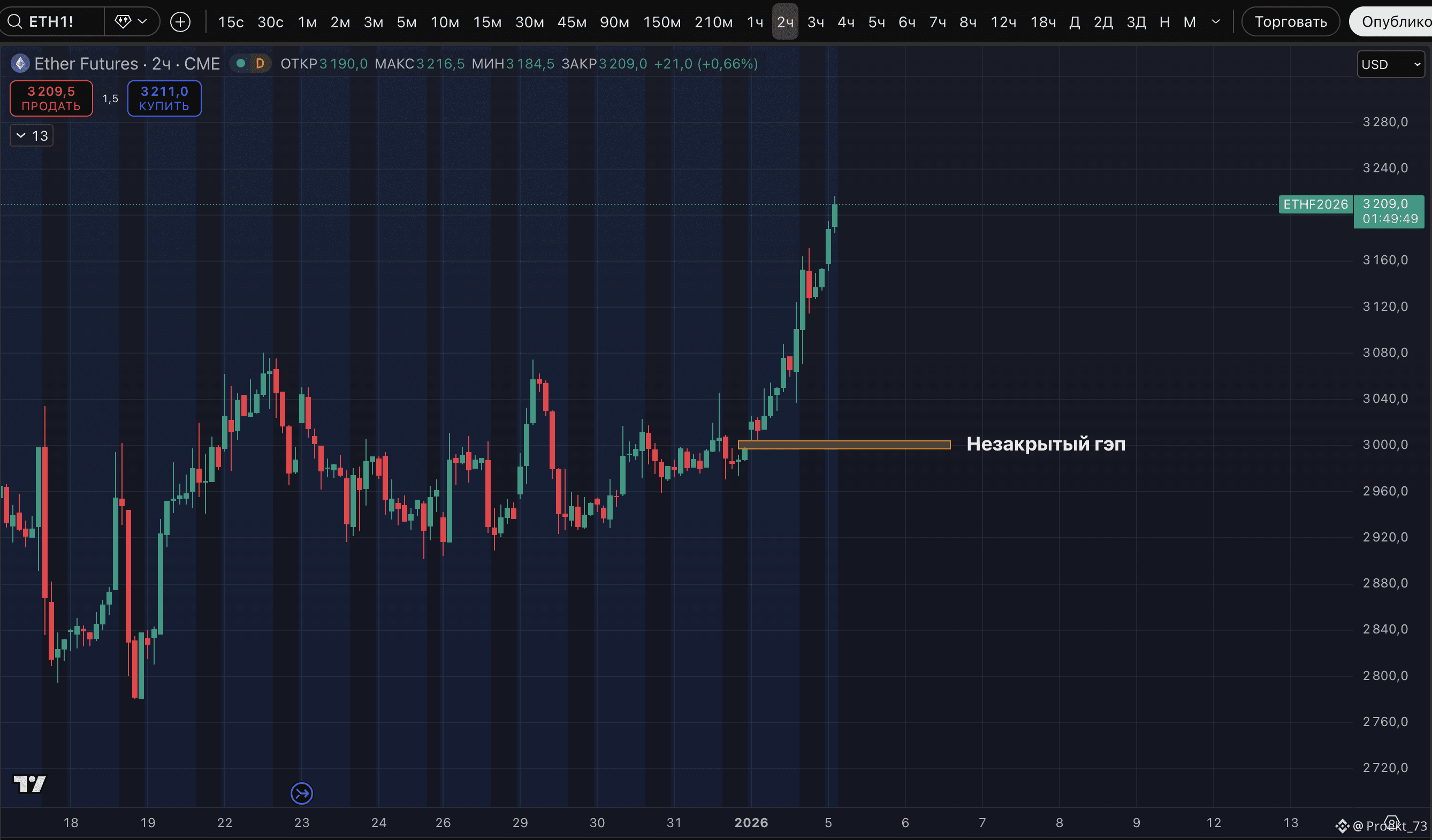Click the settings icon at bottom right
Image resolution: width=1432 pixels, height=840 pixels.
click(1392, 822)
